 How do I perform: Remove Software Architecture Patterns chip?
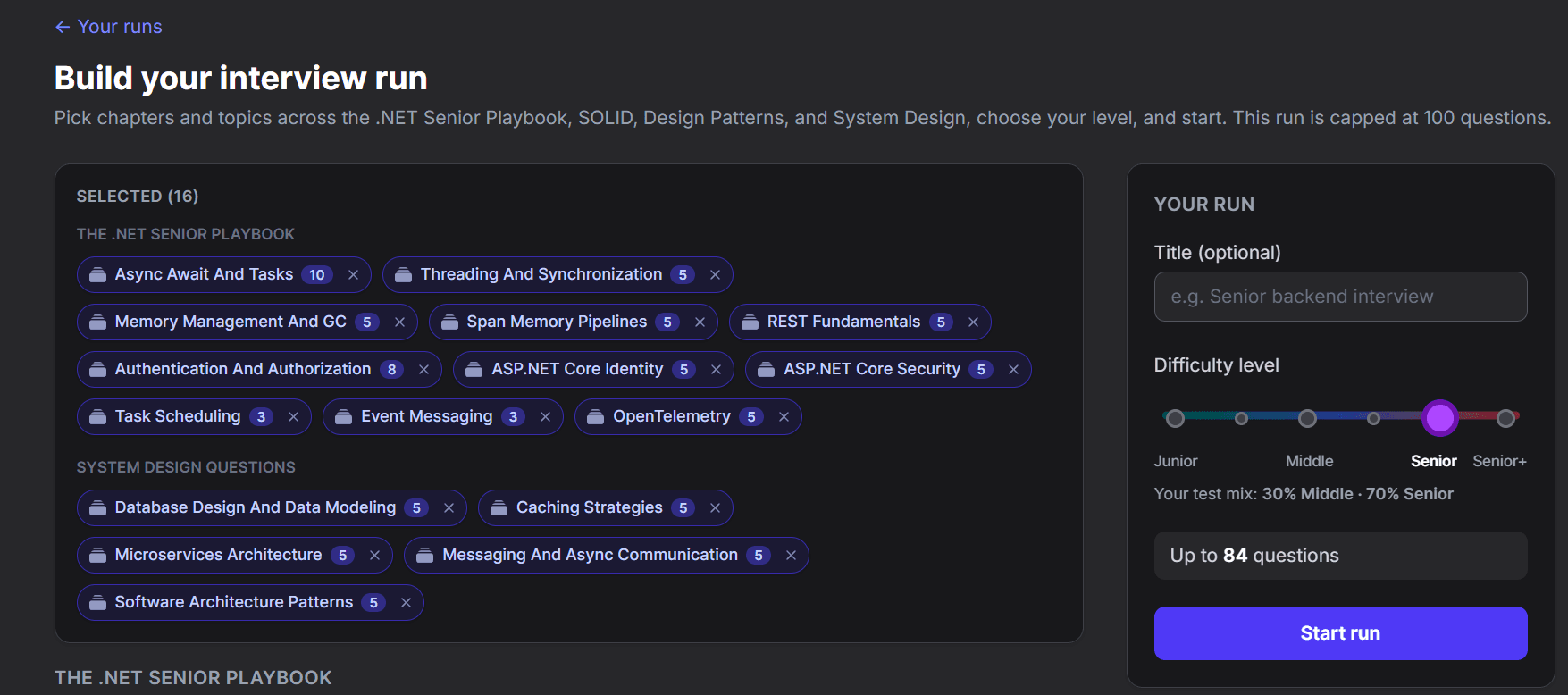[407, 603]
